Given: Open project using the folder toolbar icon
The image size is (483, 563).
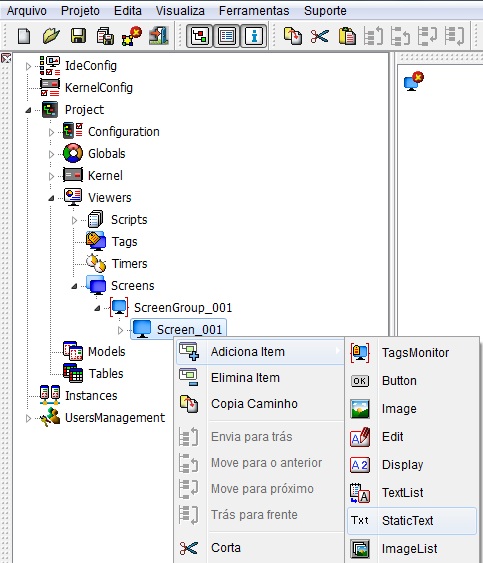Looking at the screenshot, I should point(51,36).
